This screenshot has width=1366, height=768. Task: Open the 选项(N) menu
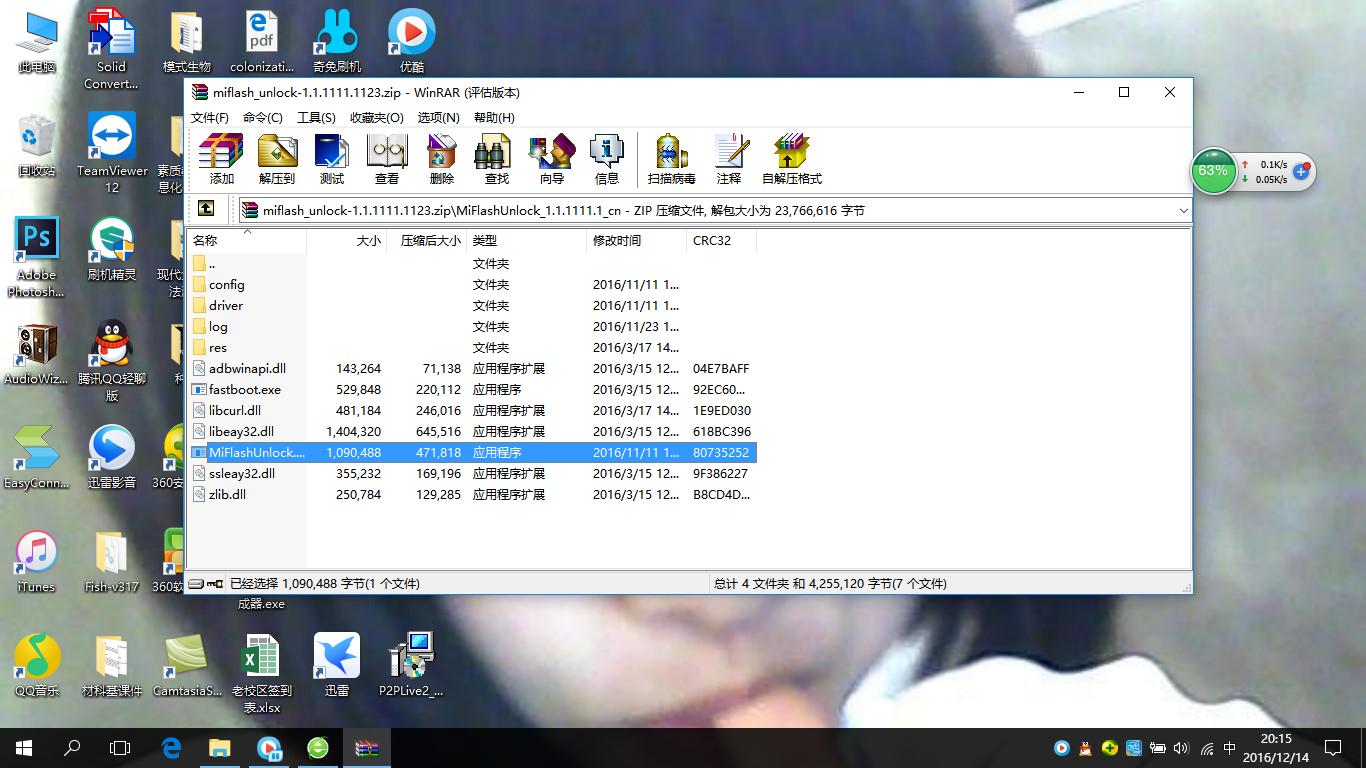point(438,117)
